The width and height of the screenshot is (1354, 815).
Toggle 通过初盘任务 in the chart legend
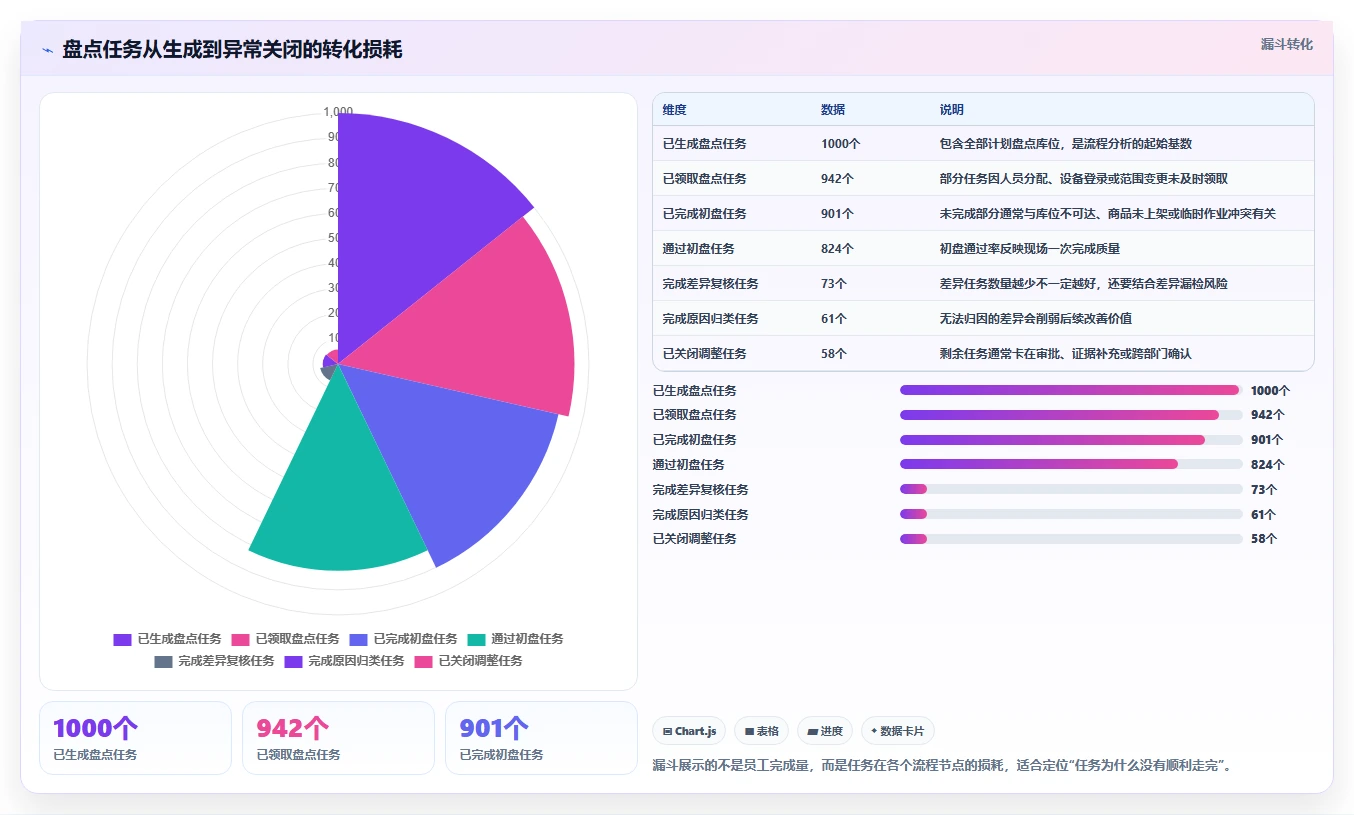pyautogui.click(x=516, y=639)
